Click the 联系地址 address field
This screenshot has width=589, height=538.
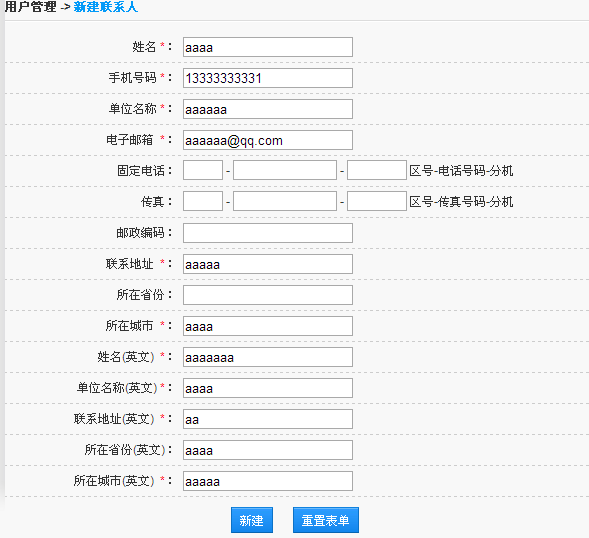268,264
